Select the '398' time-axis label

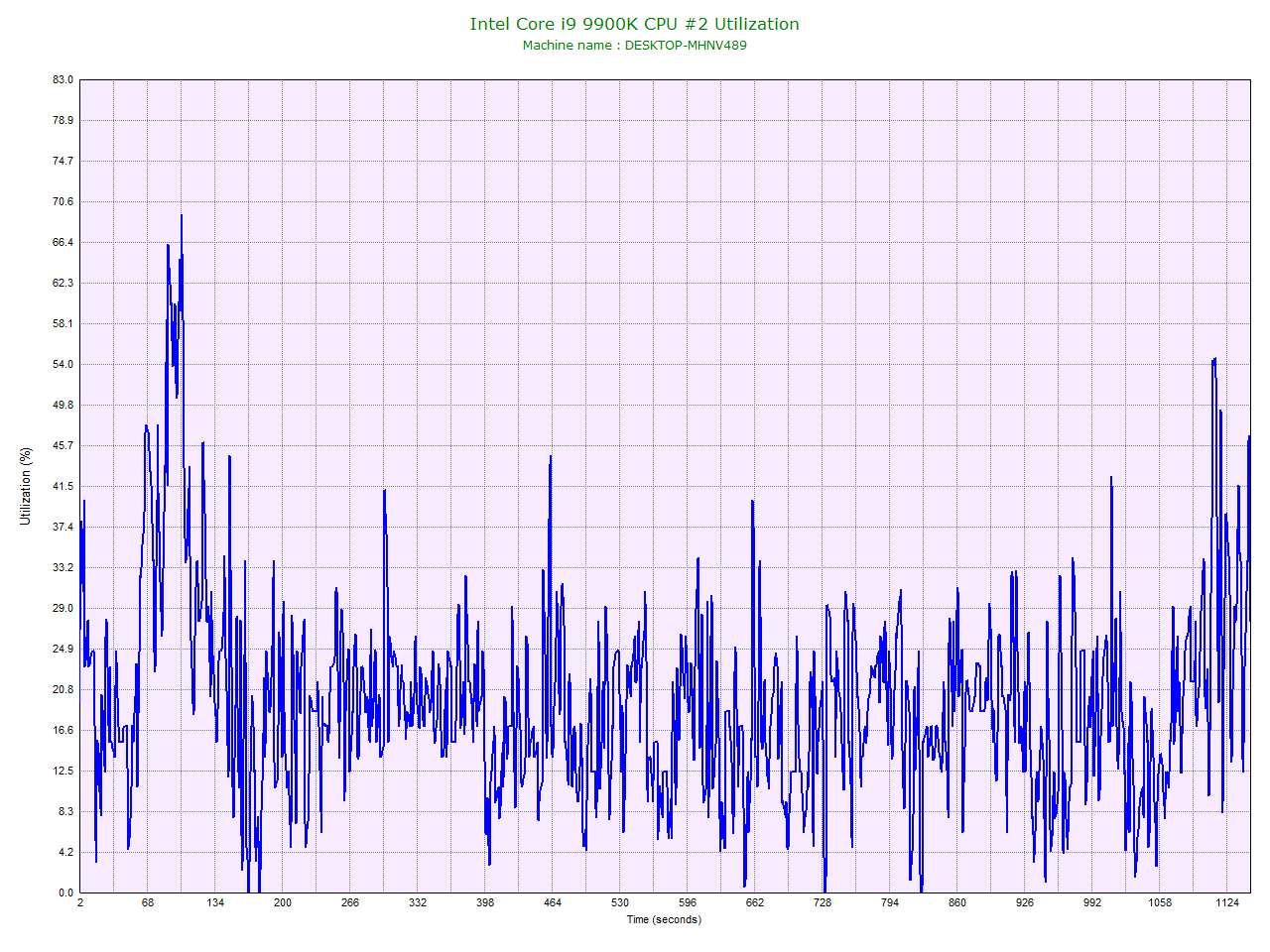pos(485,903)
